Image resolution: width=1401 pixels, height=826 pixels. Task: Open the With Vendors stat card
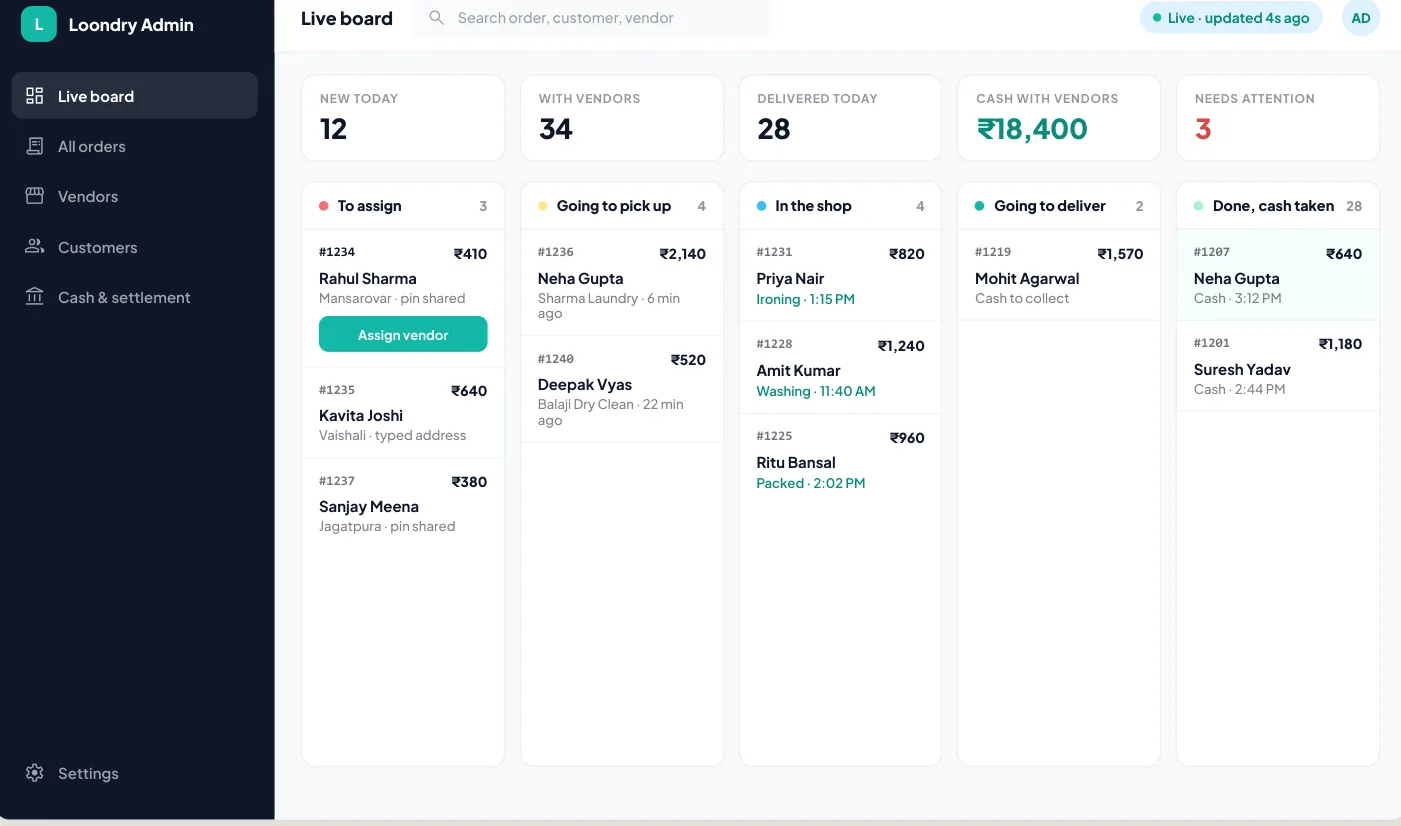pyautogui.click(x=622, y=118)
